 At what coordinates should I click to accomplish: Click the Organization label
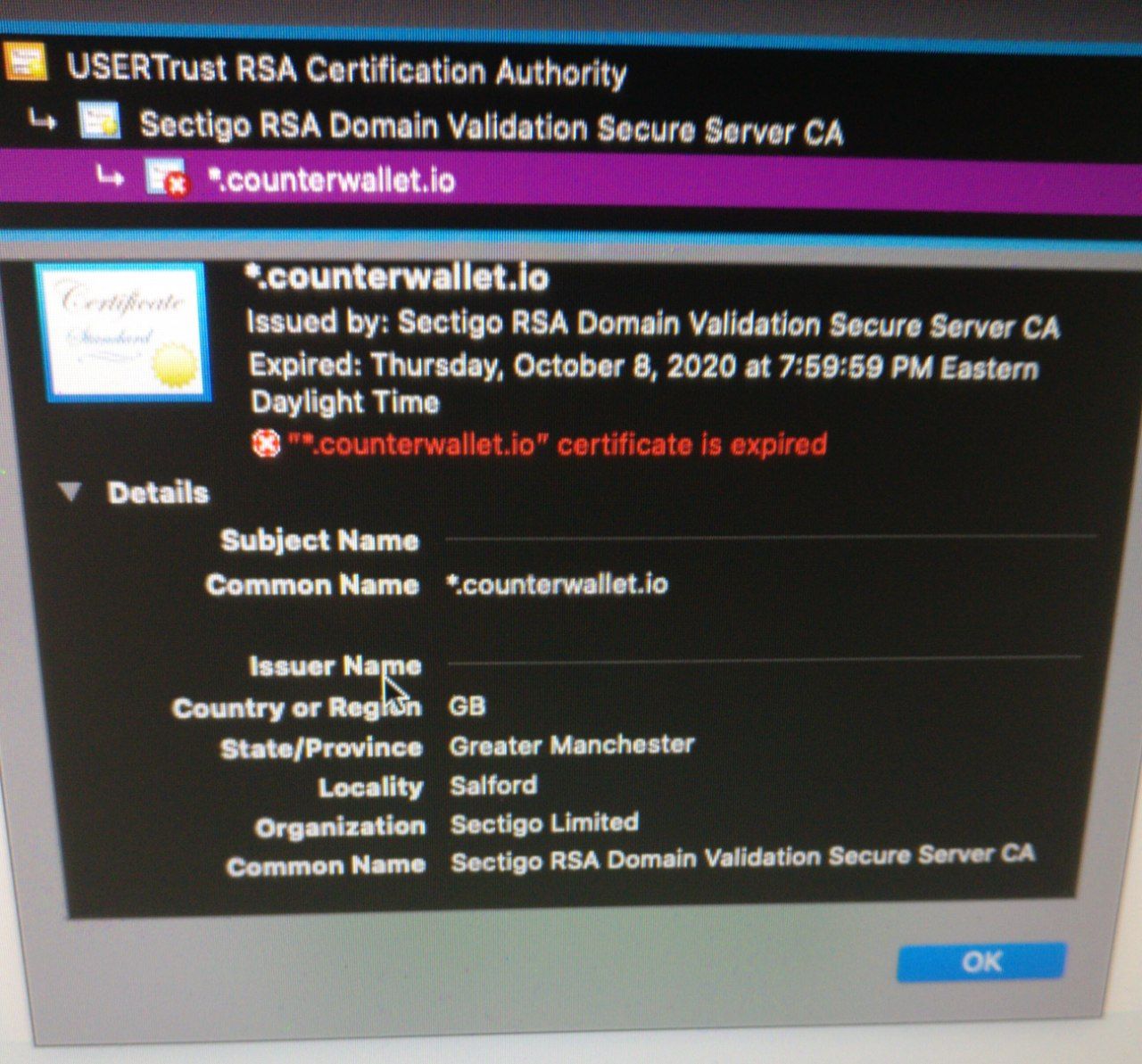tap(340, 827)
